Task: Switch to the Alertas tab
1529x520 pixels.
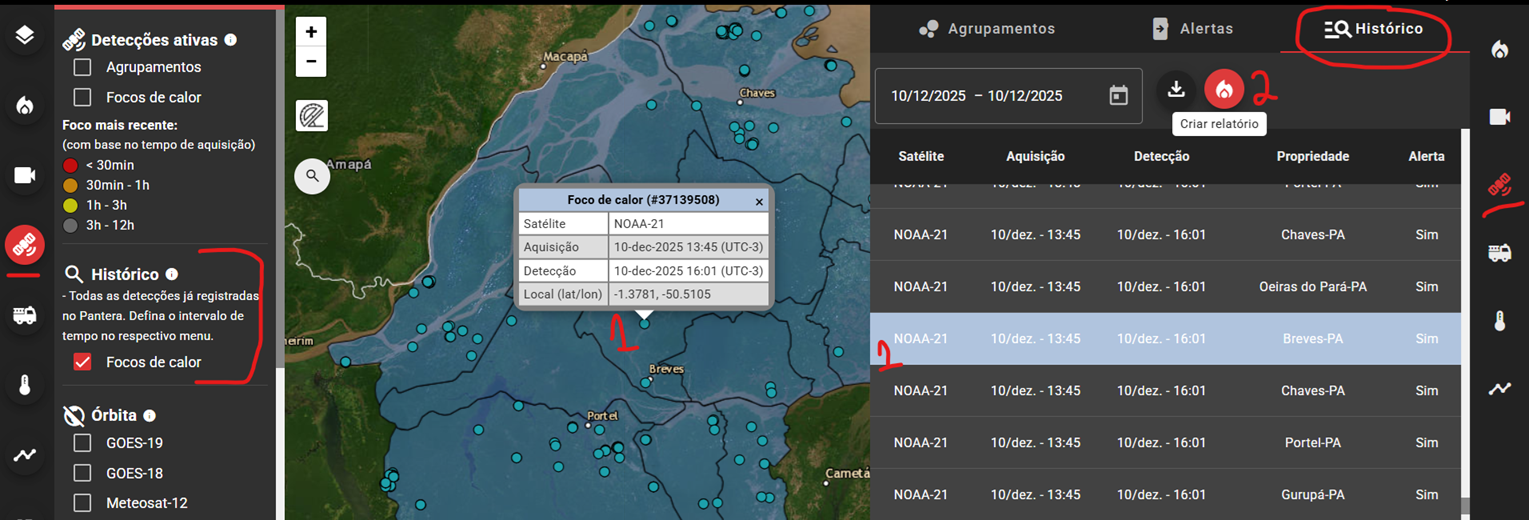Action: [x=1192, y=29]
